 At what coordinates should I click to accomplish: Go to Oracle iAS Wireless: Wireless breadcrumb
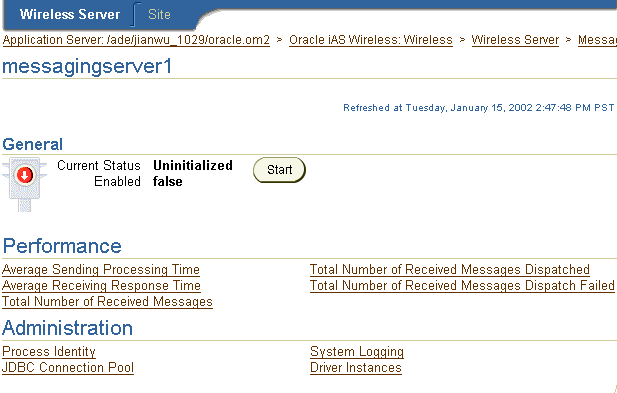click(x=371, y=40)
